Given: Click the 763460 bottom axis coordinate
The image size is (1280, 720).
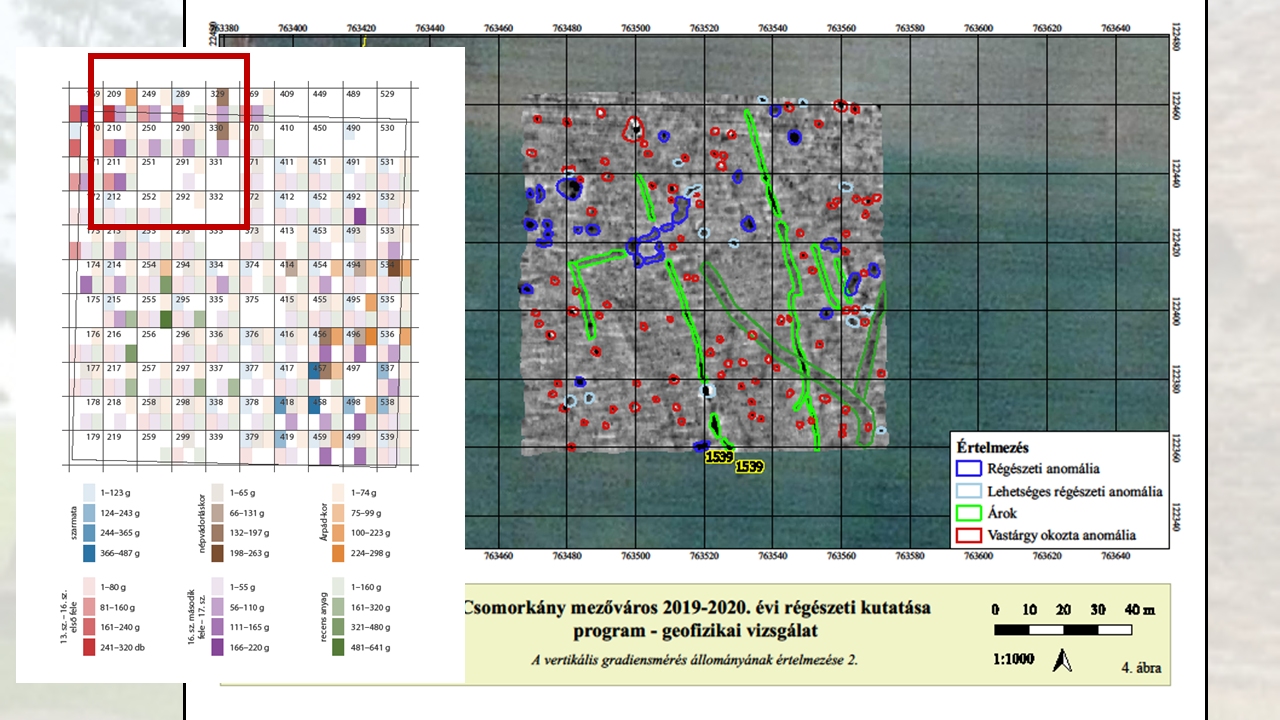Looking at the screenshot, I should pos(497,556).
